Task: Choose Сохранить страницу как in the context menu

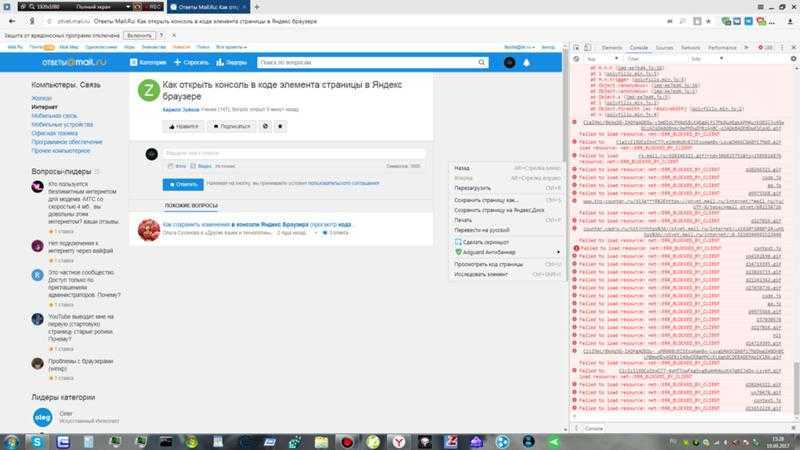Action: [x=507, y=200]
